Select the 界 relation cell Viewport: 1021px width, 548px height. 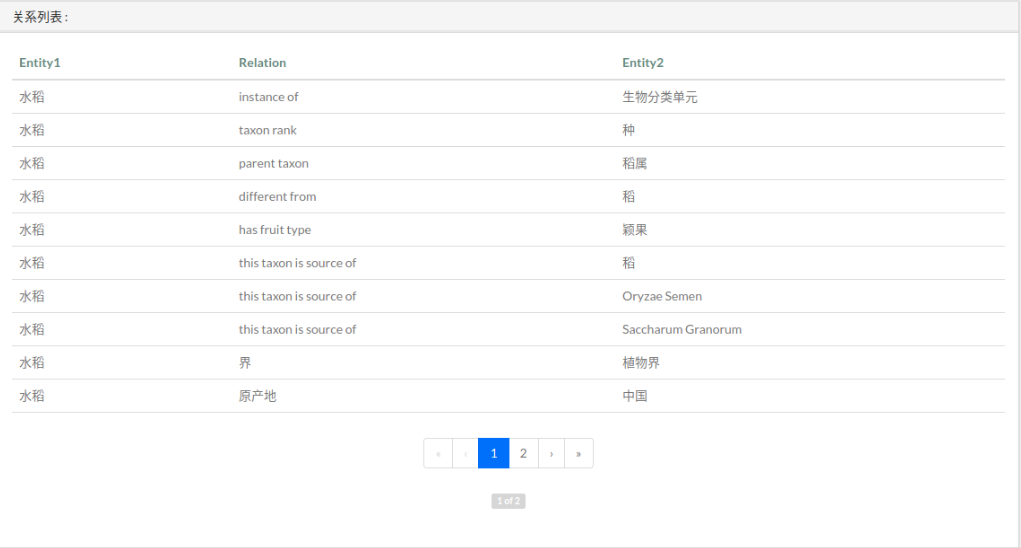point(245,363)
